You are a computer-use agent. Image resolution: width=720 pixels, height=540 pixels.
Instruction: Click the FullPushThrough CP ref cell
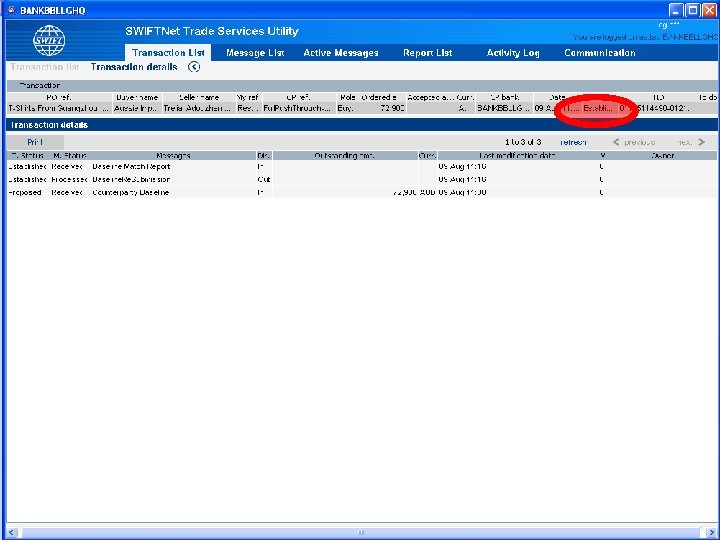(x=298, y=108)
